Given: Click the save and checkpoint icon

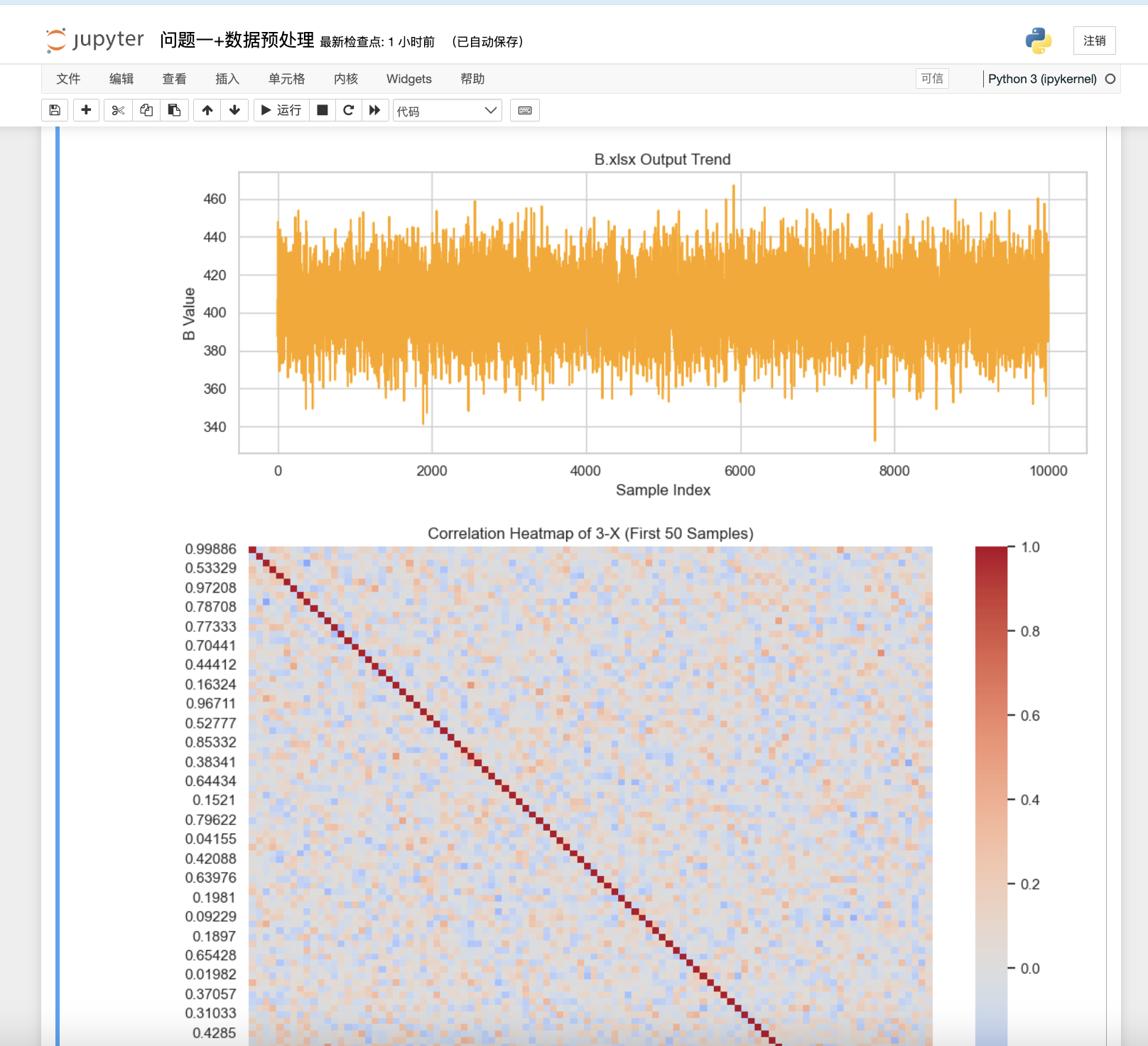Looking at the screenshot, I should pos(55,110).
